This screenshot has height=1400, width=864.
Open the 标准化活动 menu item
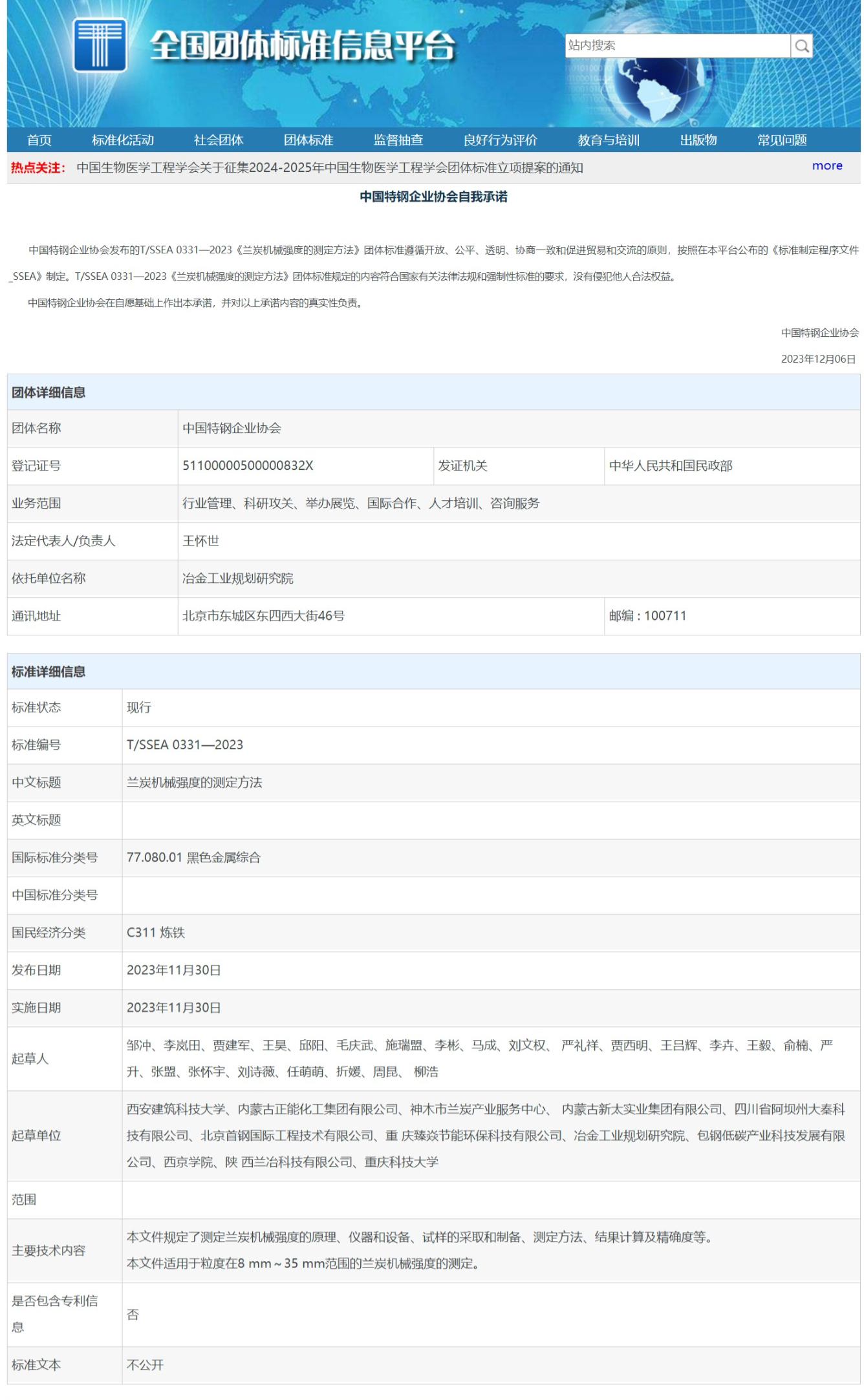tap(123, 140)
